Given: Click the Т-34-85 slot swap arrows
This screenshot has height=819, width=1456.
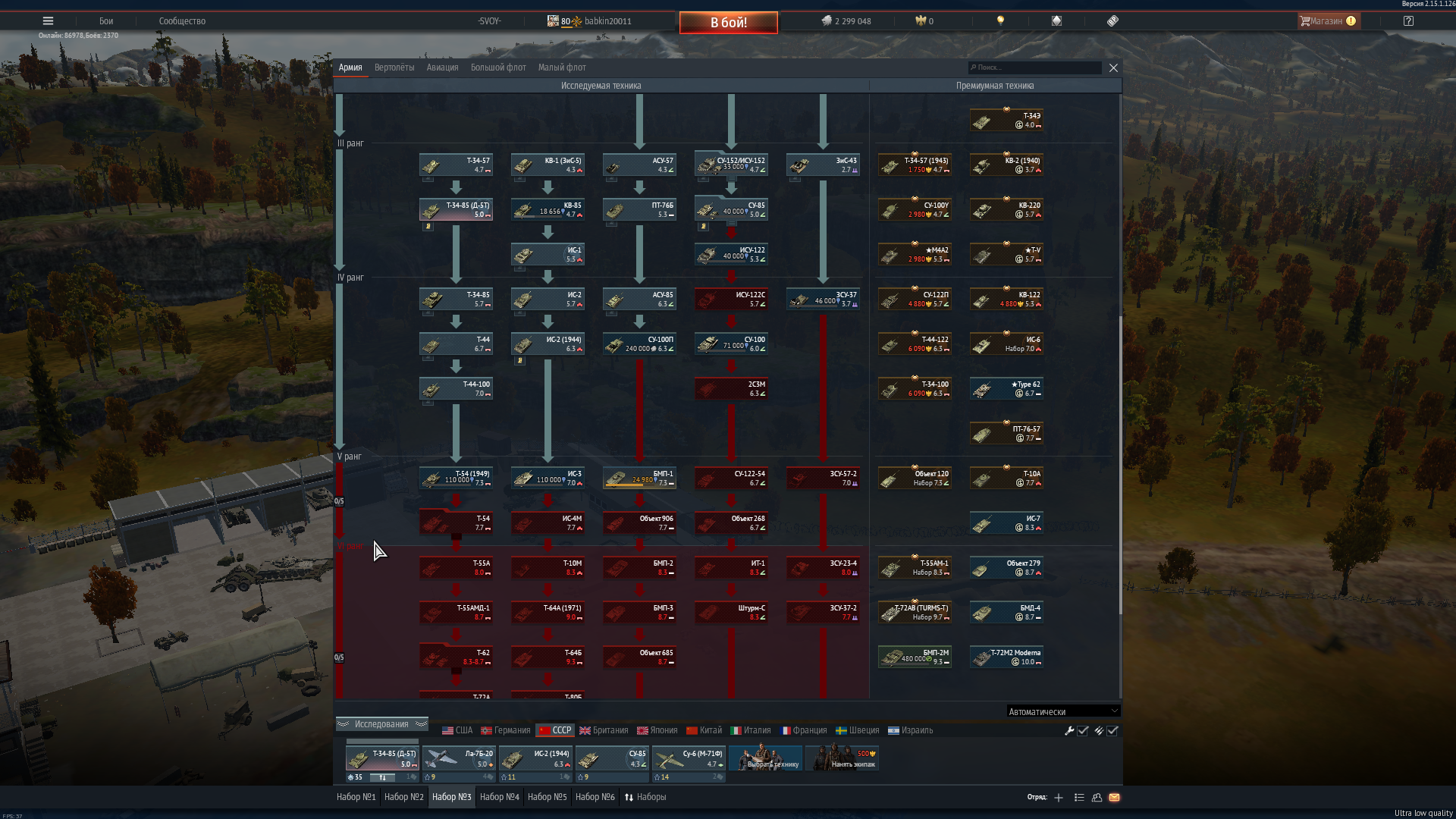Looking at the screenshot, I should (x=383, y=777).
